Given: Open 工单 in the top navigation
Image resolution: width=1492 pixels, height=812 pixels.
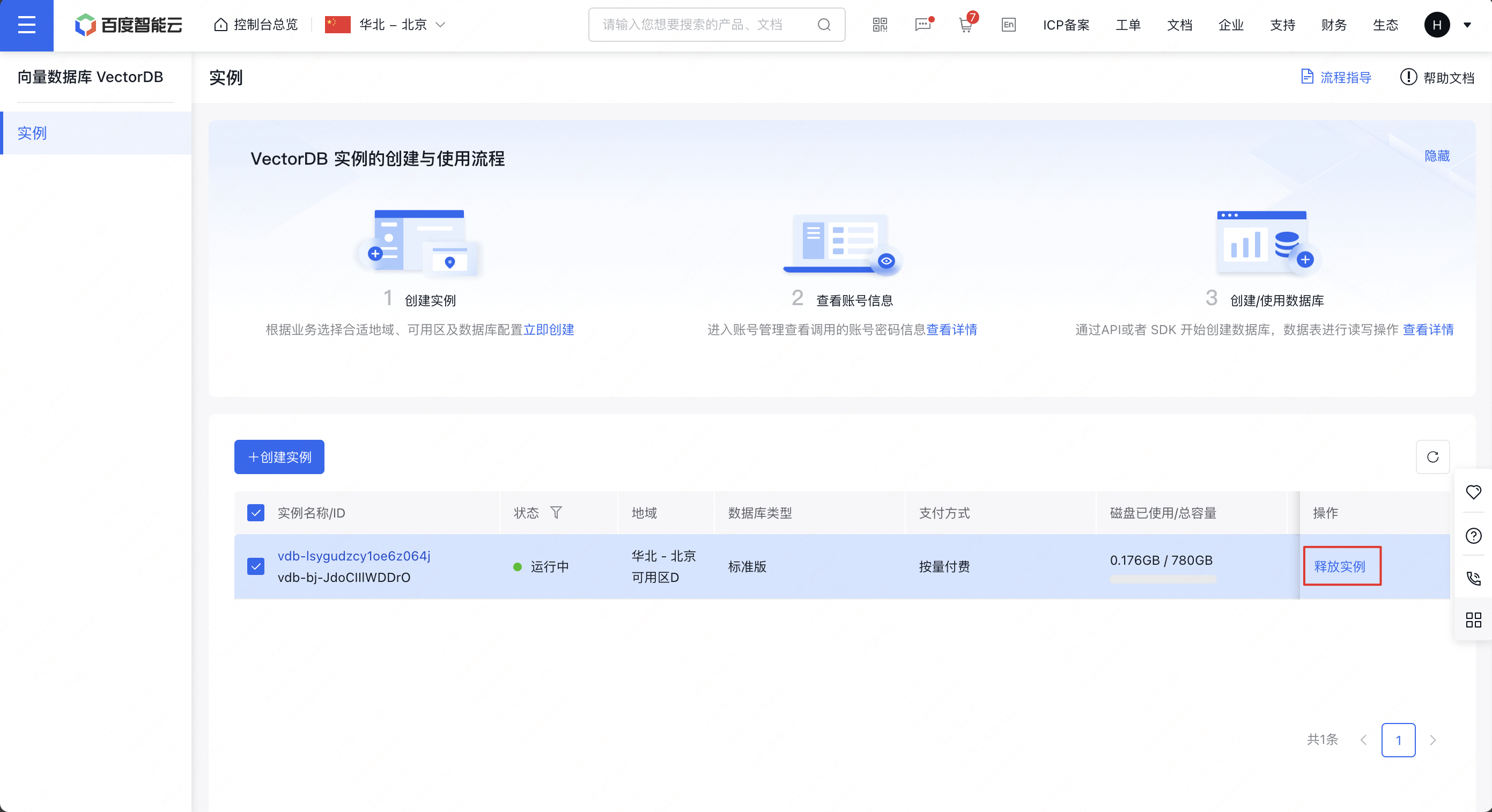Looking at the screenshot, I should click(1128, 25).
